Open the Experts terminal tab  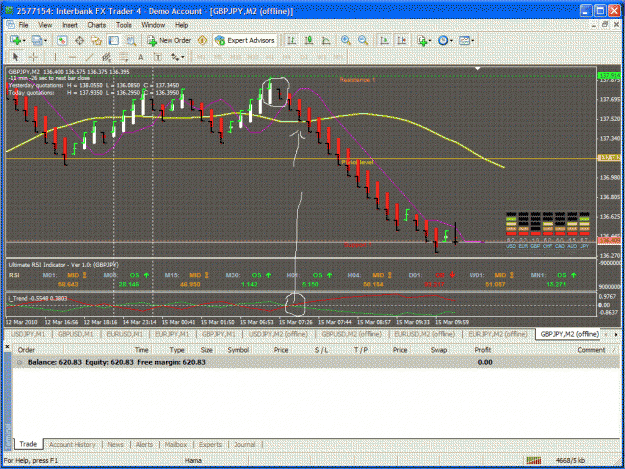(210, 444)
